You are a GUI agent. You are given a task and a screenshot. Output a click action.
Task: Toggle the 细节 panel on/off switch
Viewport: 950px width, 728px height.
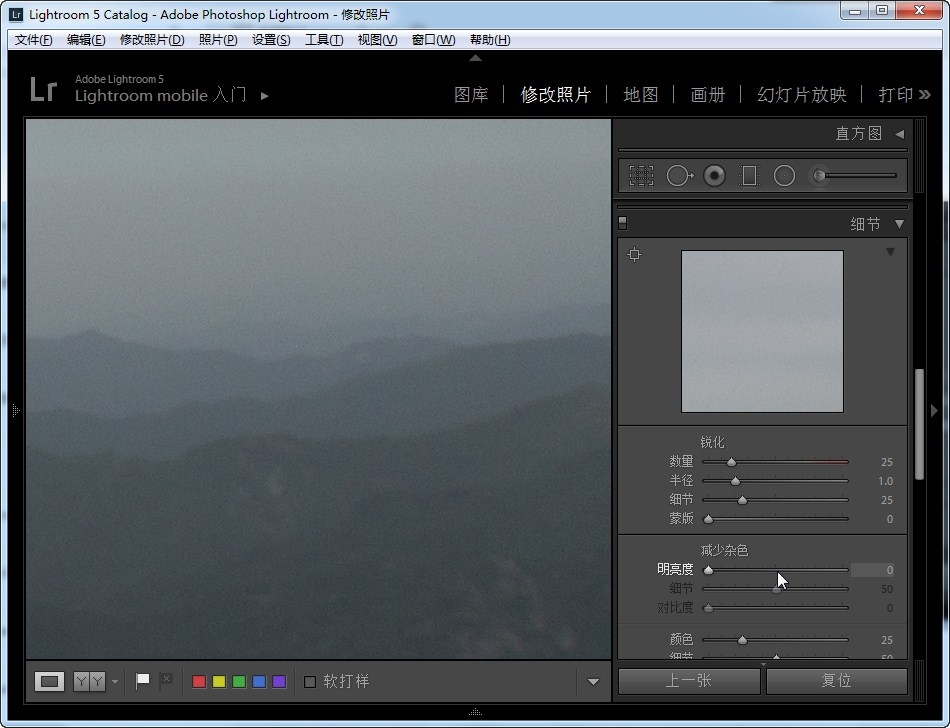(623, 223)
